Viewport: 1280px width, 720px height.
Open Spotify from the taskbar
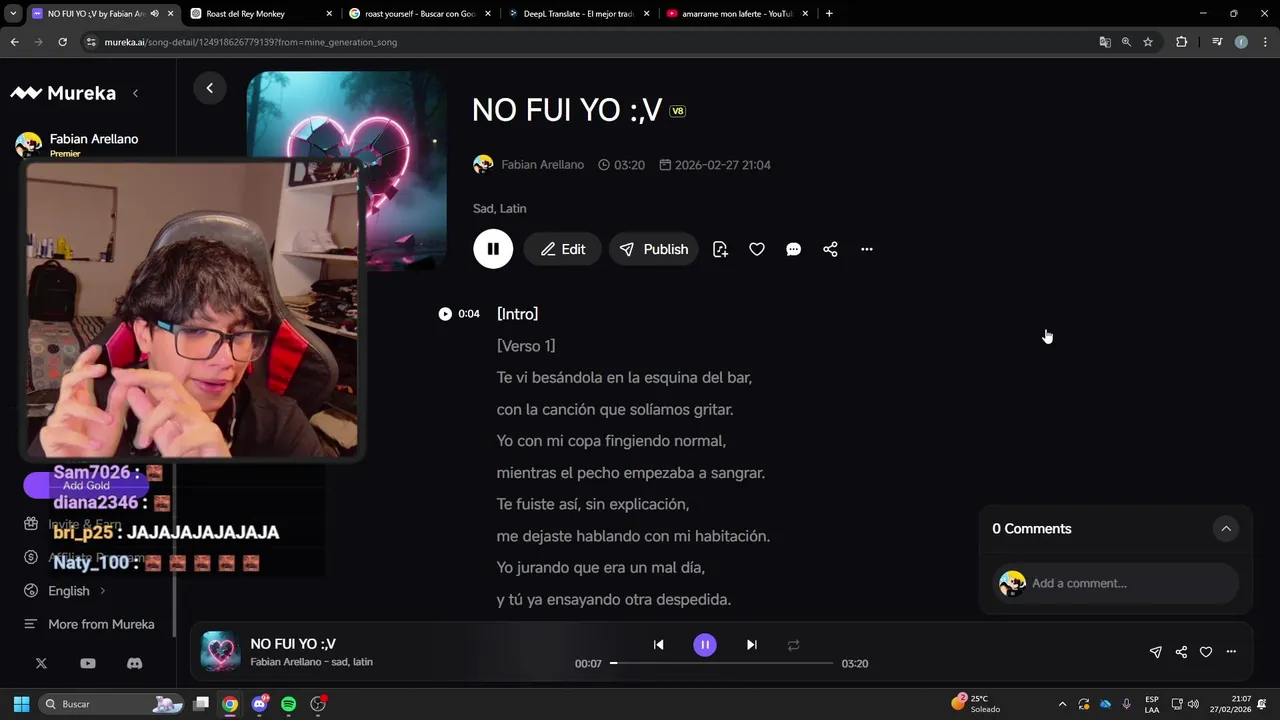click(289, 704)
